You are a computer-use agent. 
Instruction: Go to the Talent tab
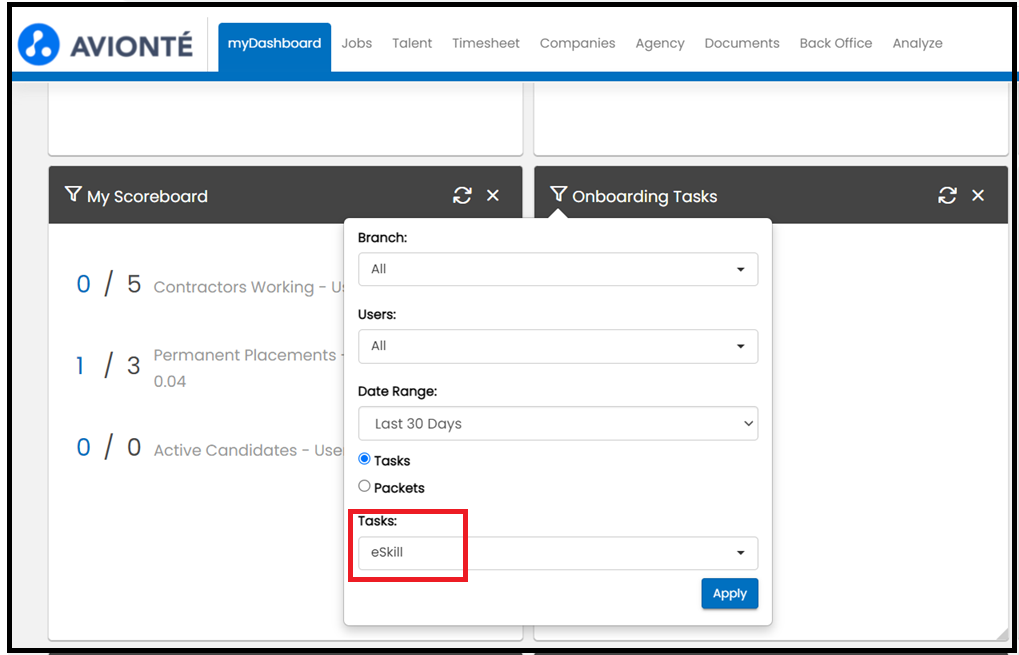[412, 44]
